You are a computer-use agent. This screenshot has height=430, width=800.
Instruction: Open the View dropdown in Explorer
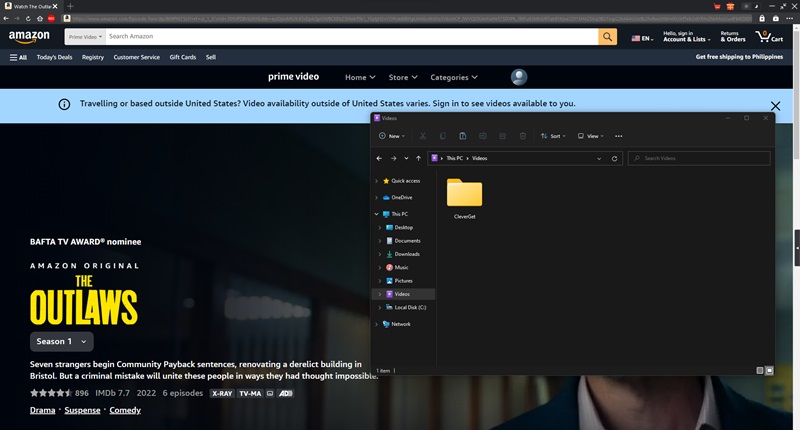pos(591,136)
